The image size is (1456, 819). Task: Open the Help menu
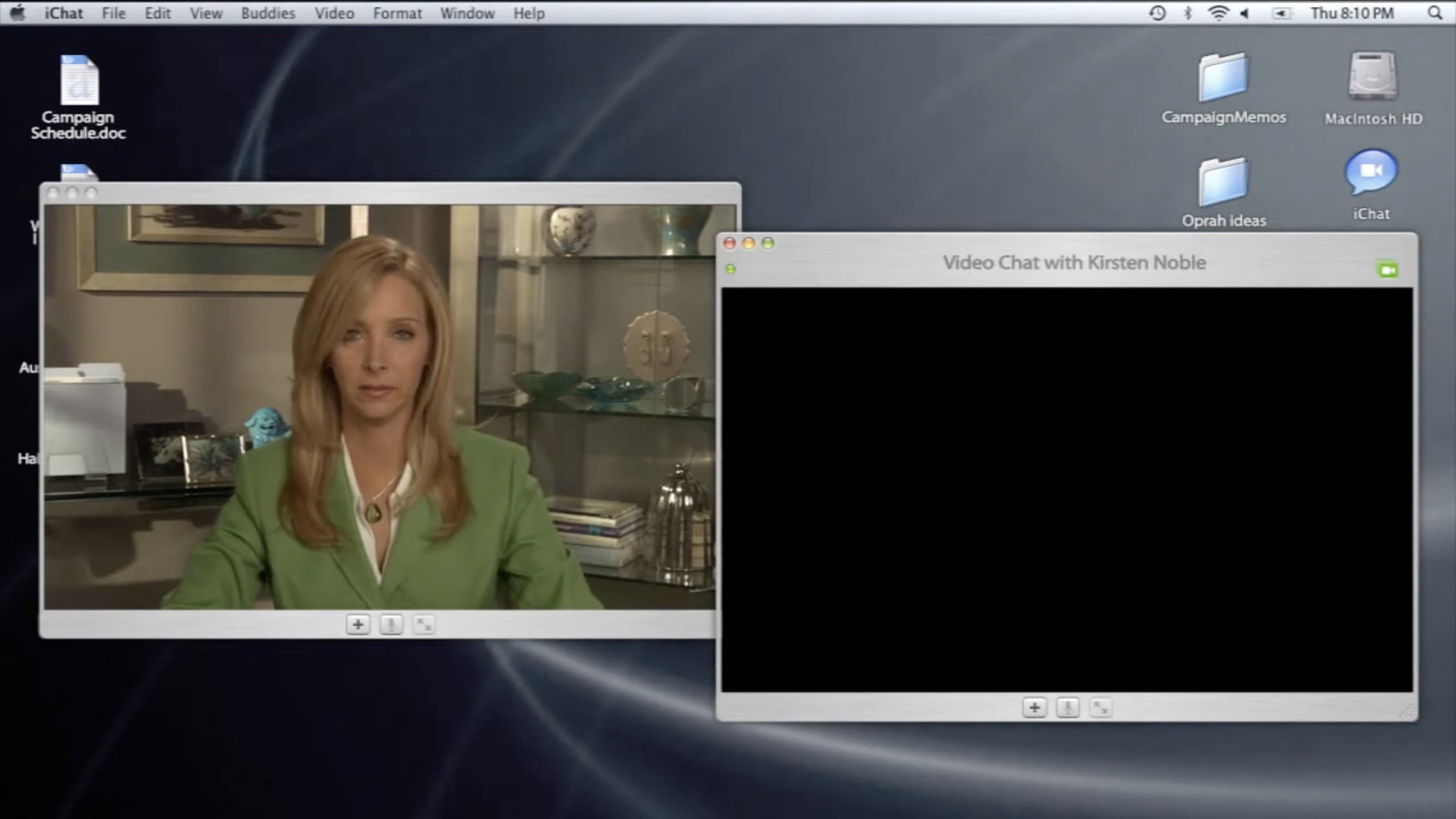tap(529, 13)
